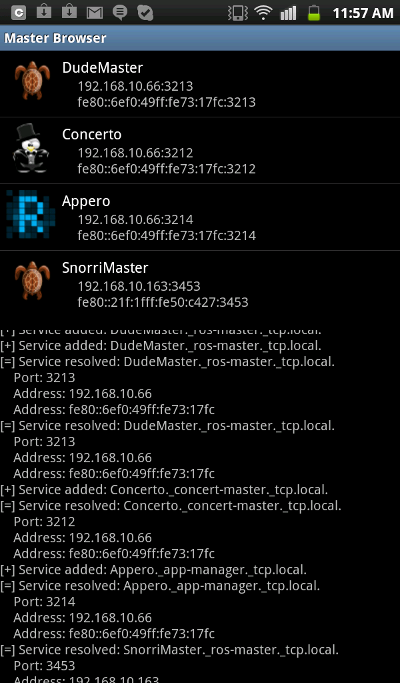Tap the 11:57 AM clock

click(x=363, y=13)
